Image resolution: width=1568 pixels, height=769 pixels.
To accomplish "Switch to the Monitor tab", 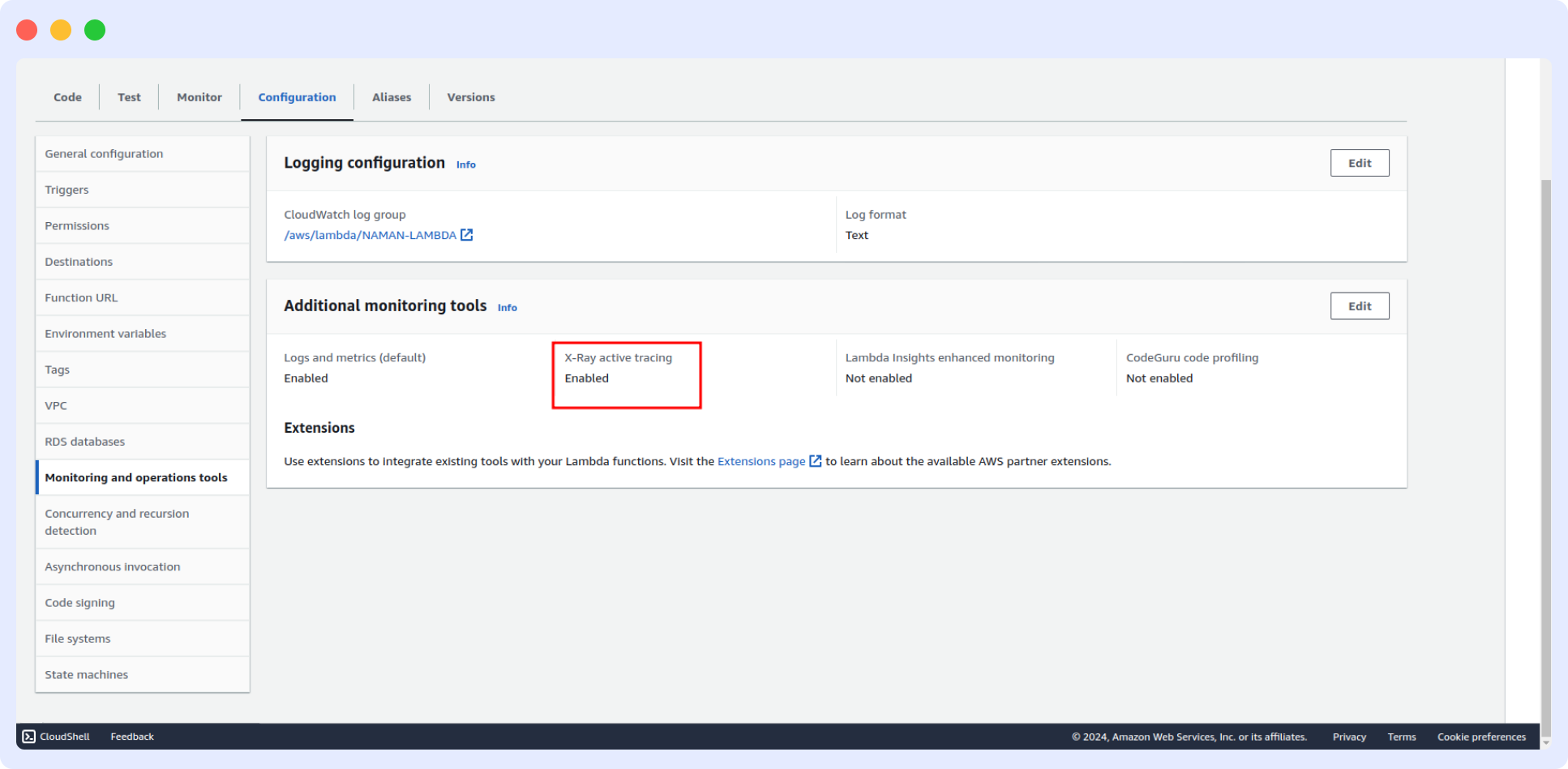I will pyautogui.click(x=199, y=97).
